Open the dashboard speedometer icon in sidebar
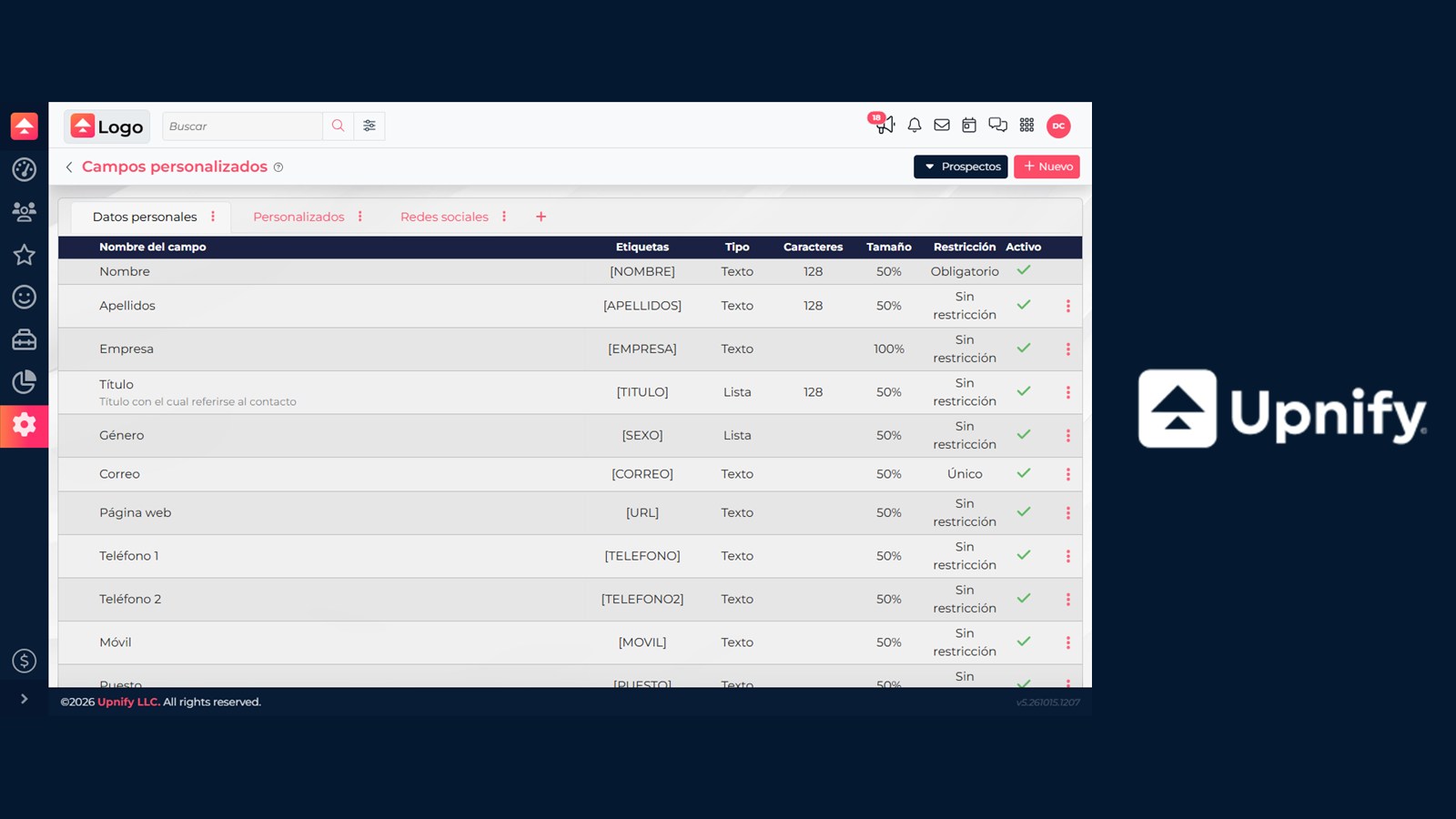1456x819 pixels. coord(25,169)
